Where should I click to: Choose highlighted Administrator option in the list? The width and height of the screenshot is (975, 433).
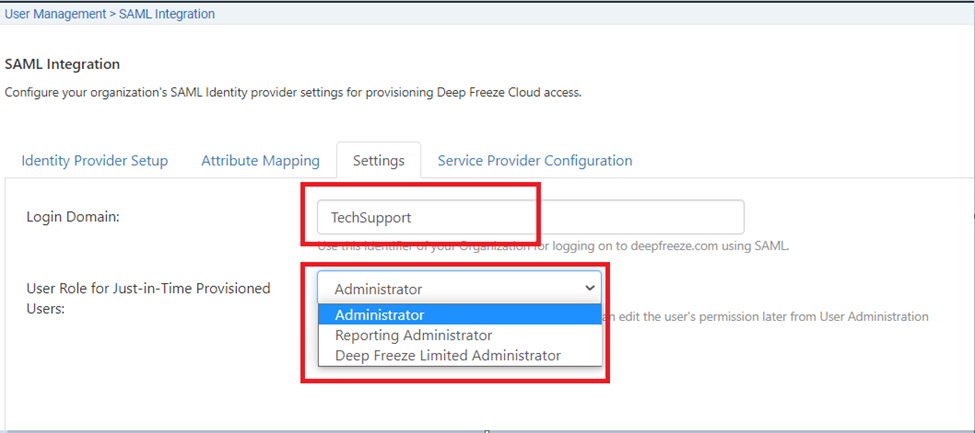coord(380,315)
